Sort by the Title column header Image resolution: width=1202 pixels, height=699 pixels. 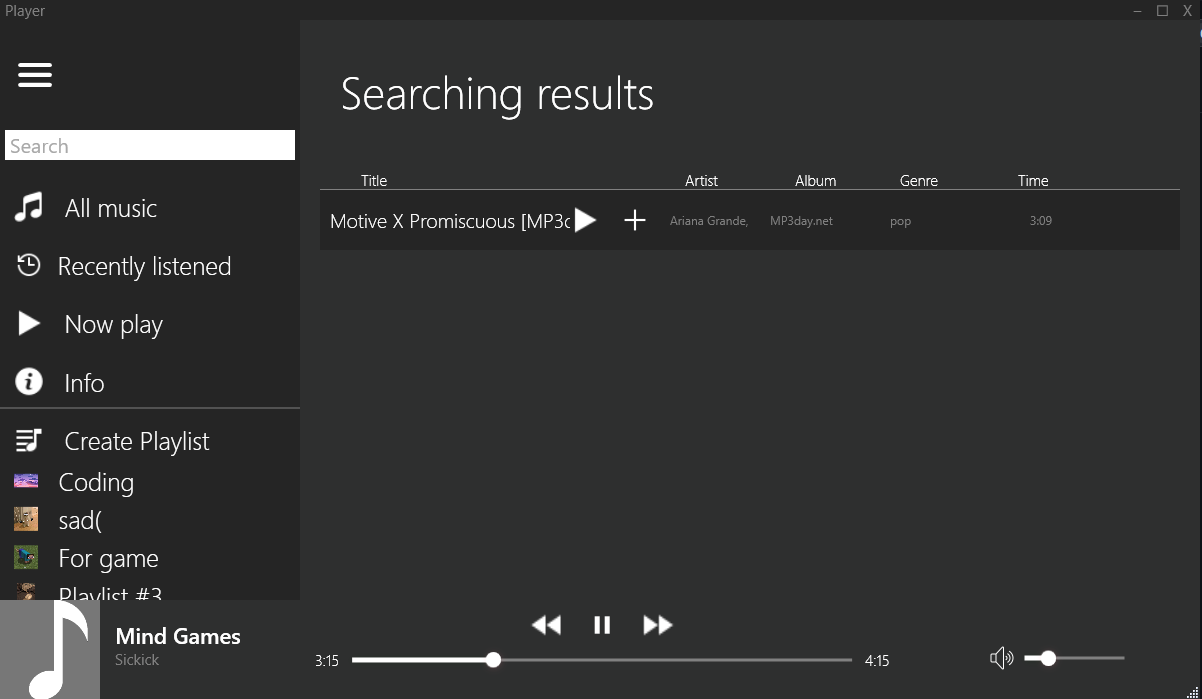(374, 181)
